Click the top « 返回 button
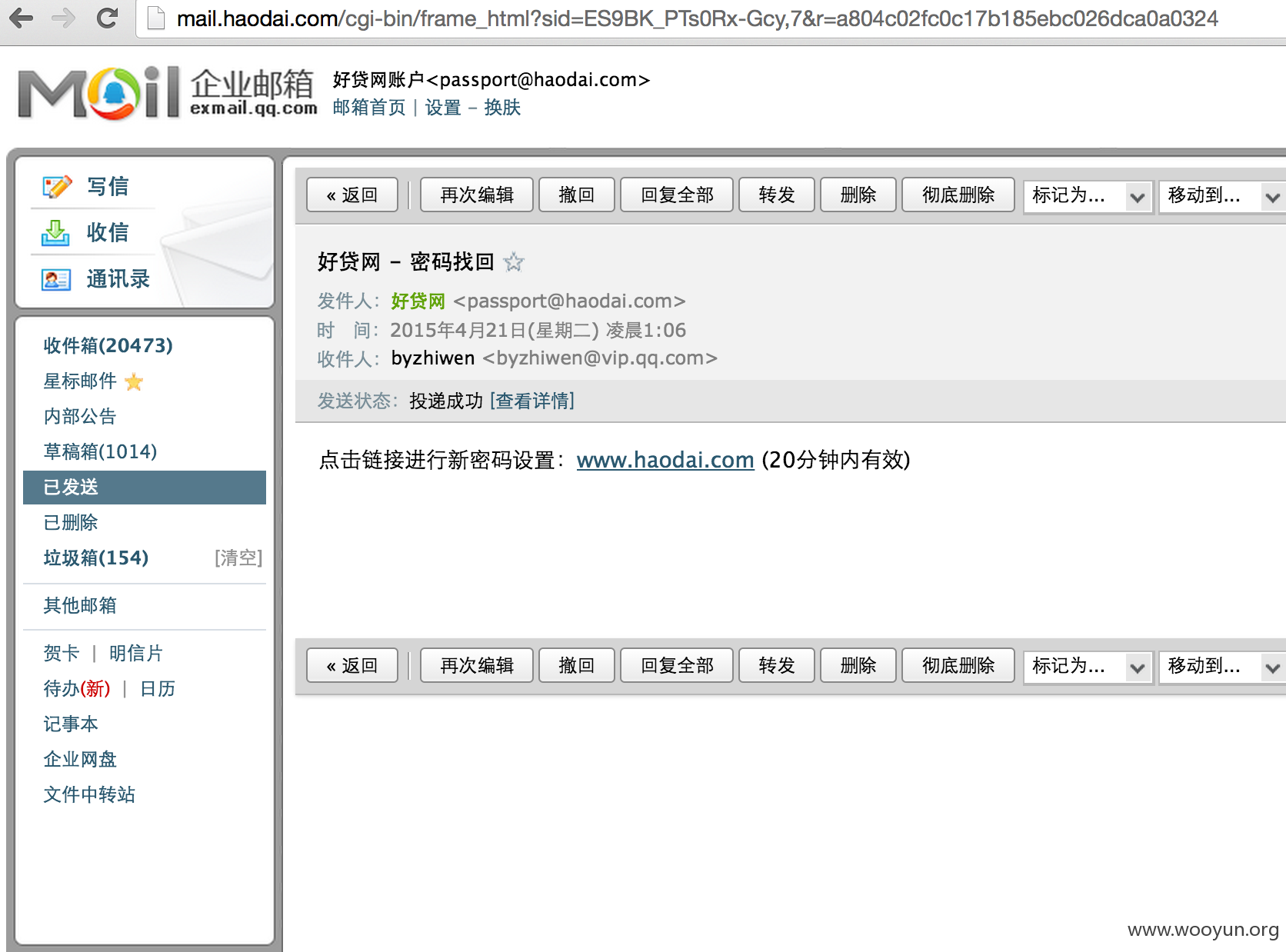 coord(352,195)
